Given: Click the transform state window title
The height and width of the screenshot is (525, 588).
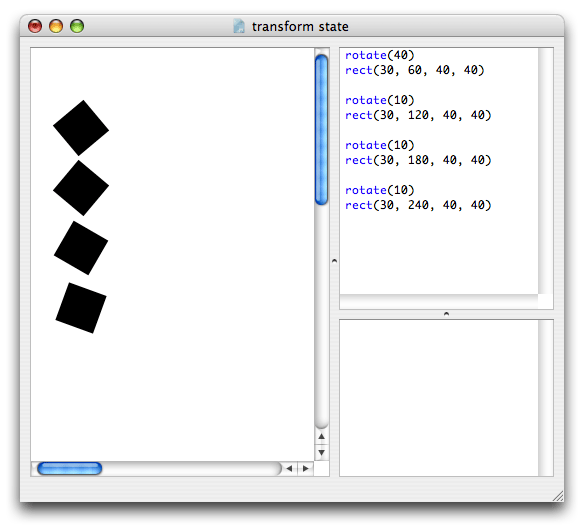Looking at the screenshot, I should click(300, 27).
